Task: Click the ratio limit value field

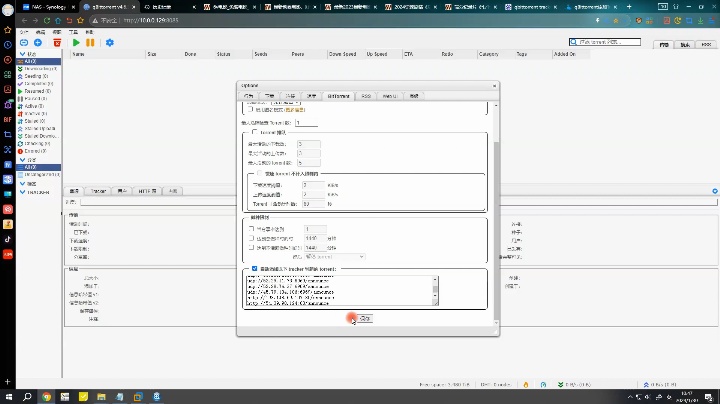Action: 315,229
